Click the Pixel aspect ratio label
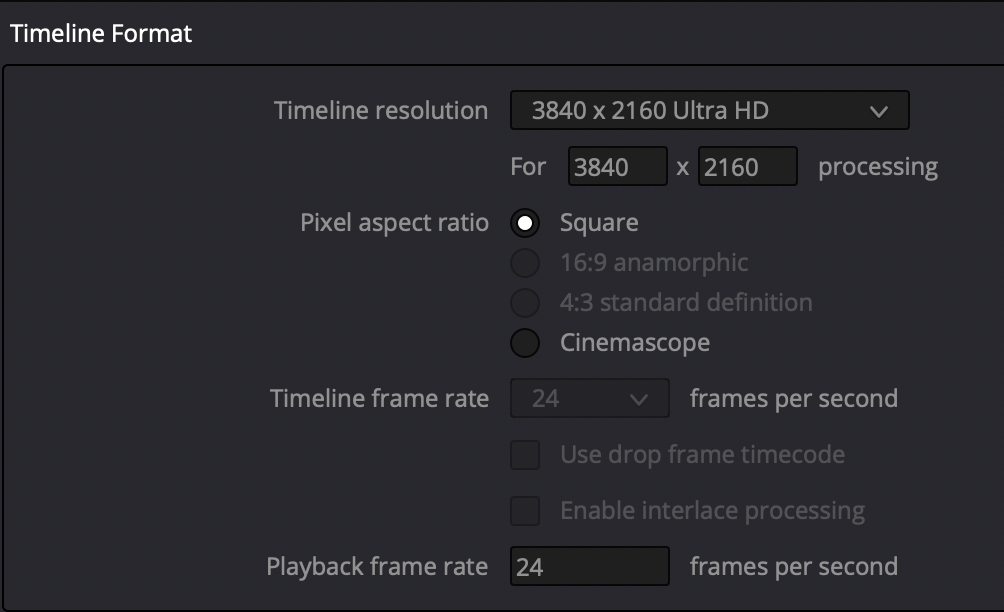 (x=394, y=223)
